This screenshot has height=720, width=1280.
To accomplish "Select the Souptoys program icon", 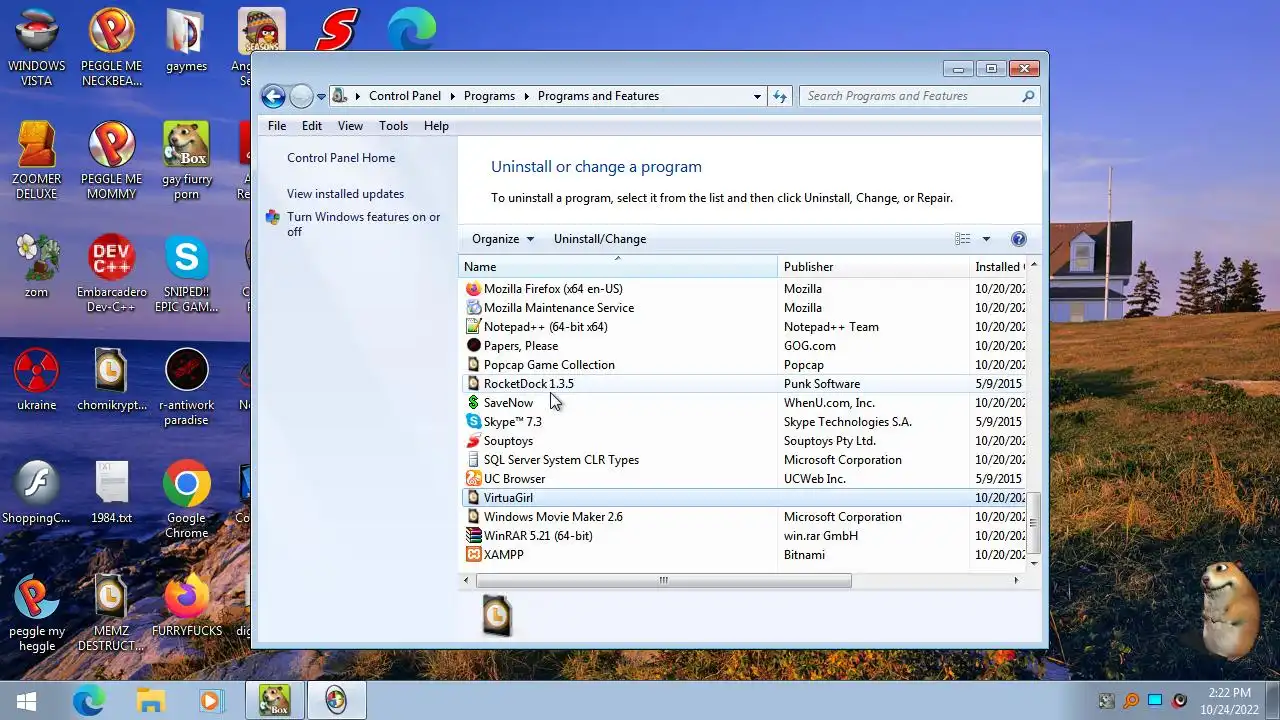I will [474, 441].
